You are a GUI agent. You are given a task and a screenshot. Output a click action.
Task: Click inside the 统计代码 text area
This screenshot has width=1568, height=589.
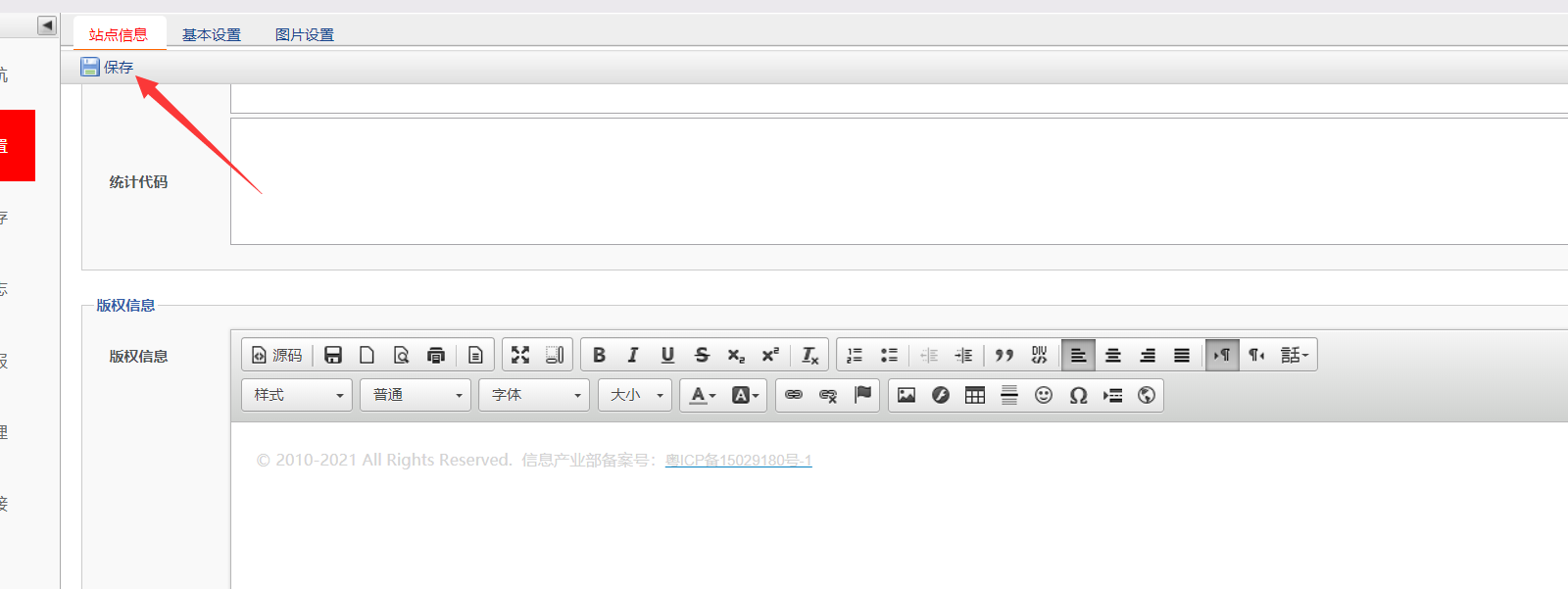pos(882,181)
